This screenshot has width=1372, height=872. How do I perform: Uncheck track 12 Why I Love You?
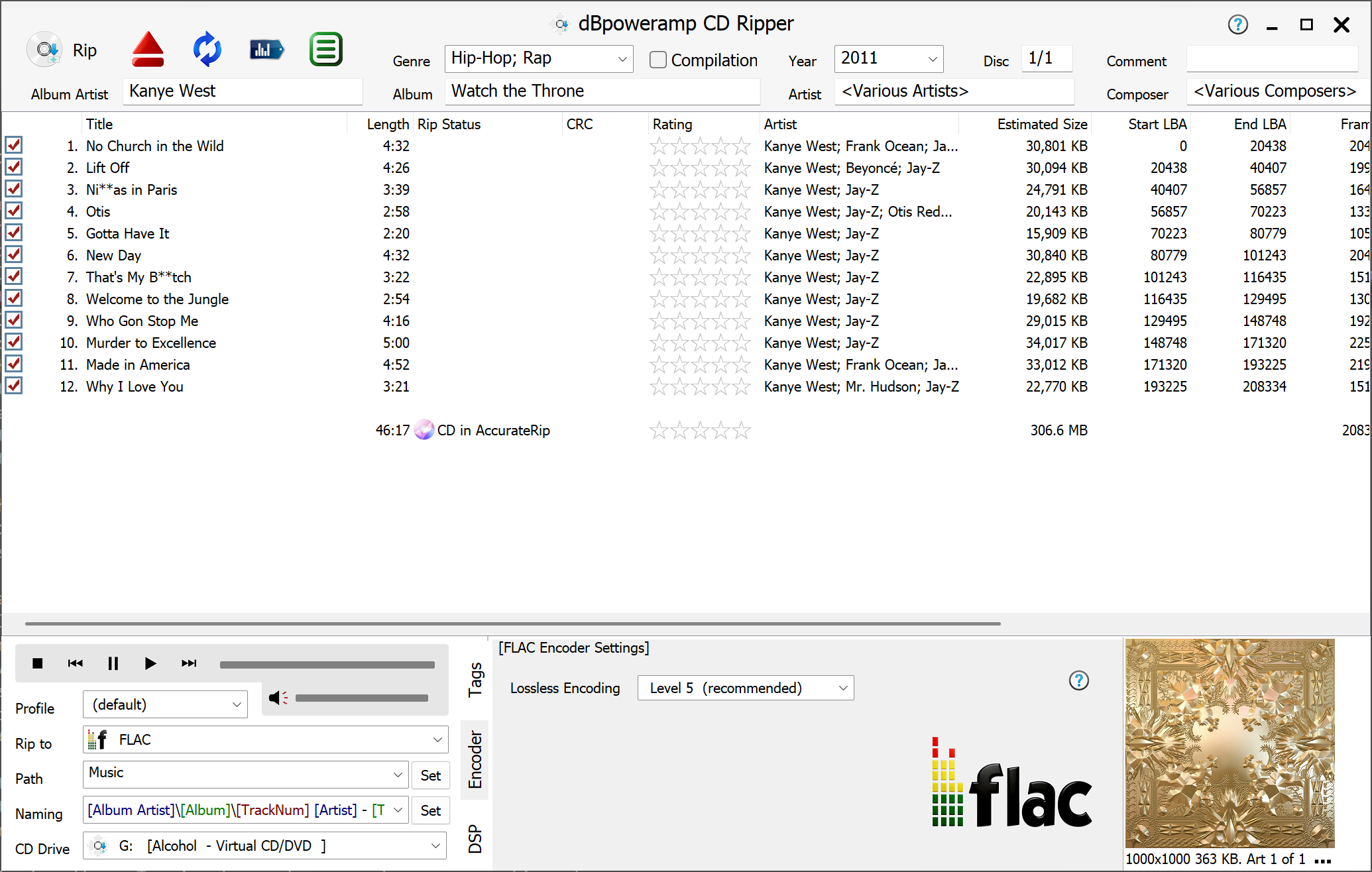tap(14, 386)
